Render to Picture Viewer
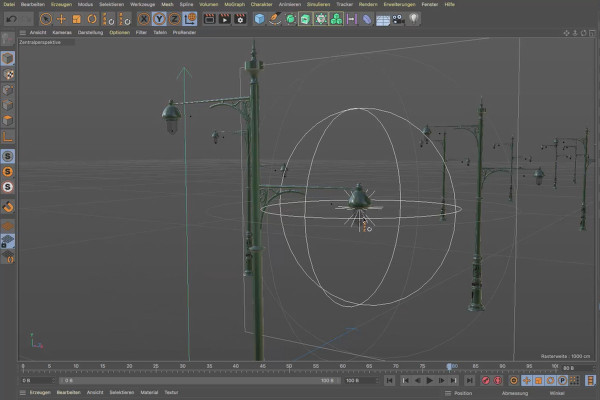The image size is (600, 400). coord(225,19)
